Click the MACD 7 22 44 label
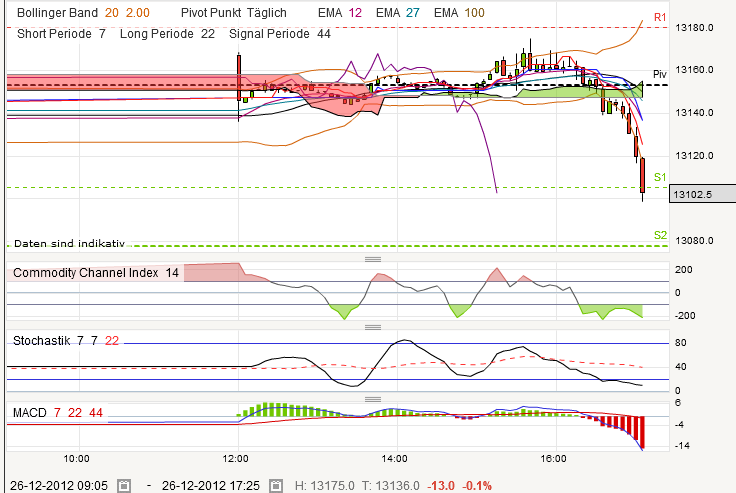Screen dimensions: 736x493 click(x=58, y=413)
